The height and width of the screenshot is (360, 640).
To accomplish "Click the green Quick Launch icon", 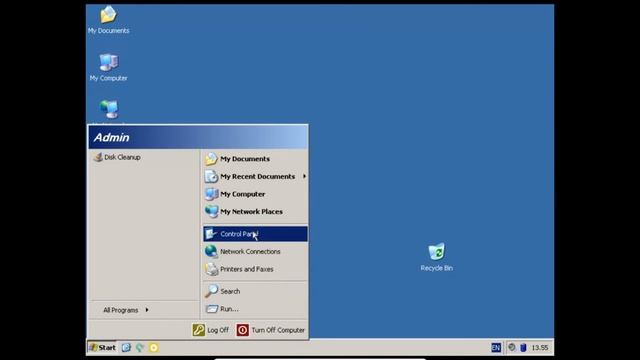I will click(140, 348).
